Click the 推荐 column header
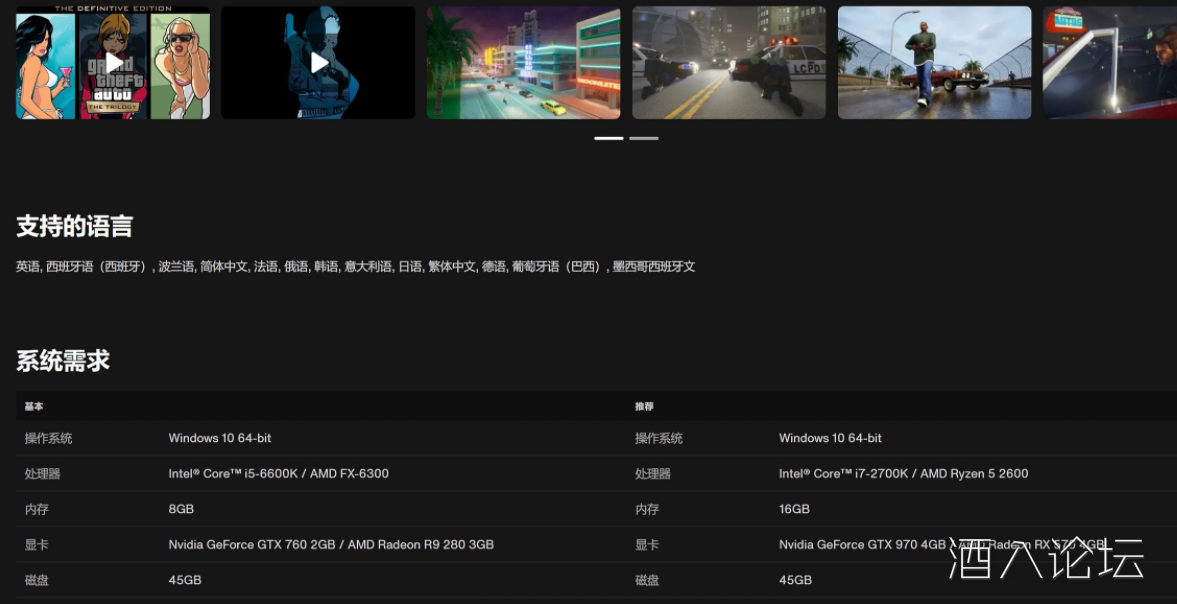This screenshot has width=1177, height=604. point(644,406)
